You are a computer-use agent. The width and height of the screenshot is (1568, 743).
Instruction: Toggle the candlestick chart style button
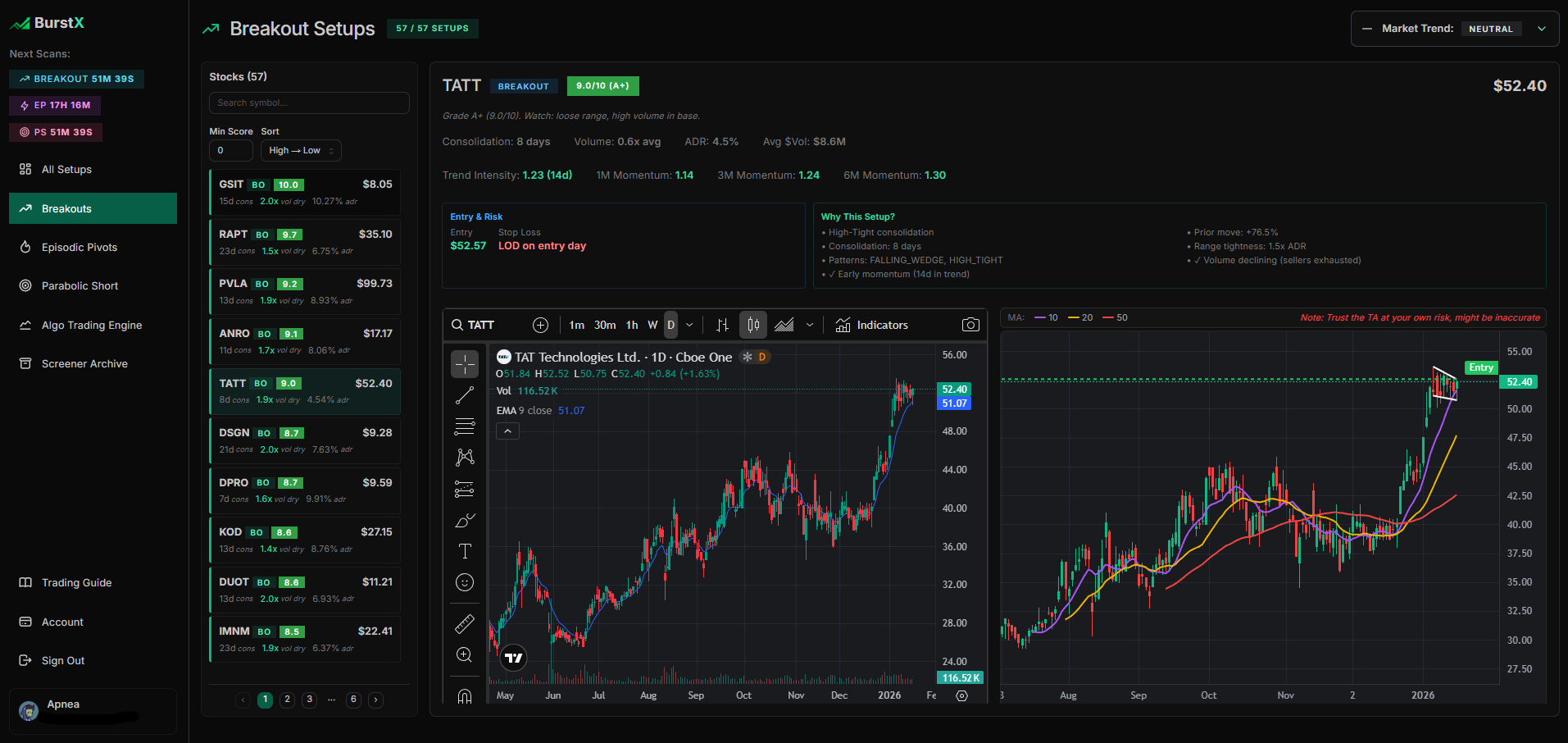click(752, 325)
